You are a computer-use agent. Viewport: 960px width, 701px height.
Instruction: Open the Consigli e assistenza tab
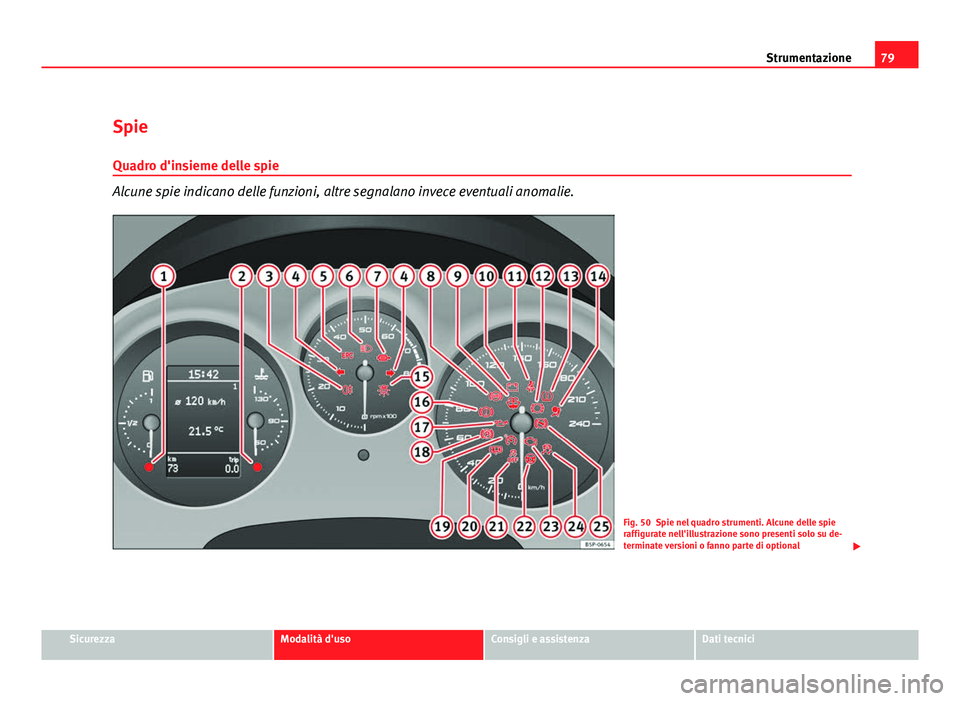[x=589, y=645]
